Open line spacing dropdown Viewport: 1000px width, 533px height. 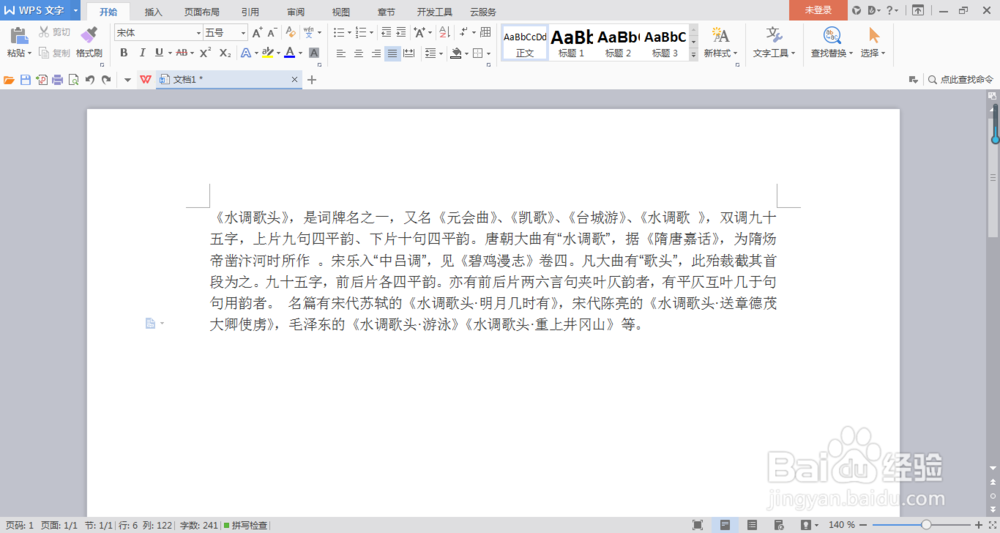[434, 54]
